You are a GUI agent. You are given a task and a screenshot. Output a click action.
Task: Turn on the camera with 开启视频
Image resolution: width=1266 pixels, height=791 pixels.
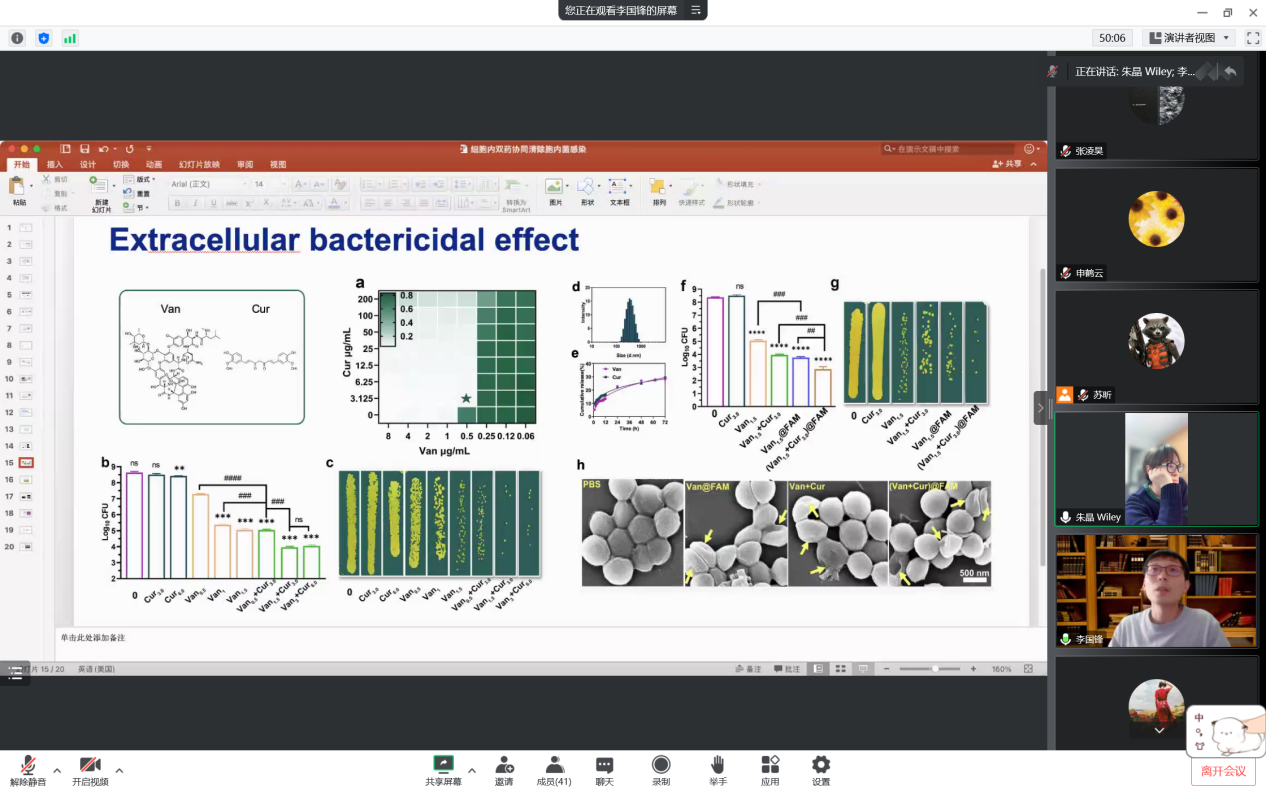(90, 770)
